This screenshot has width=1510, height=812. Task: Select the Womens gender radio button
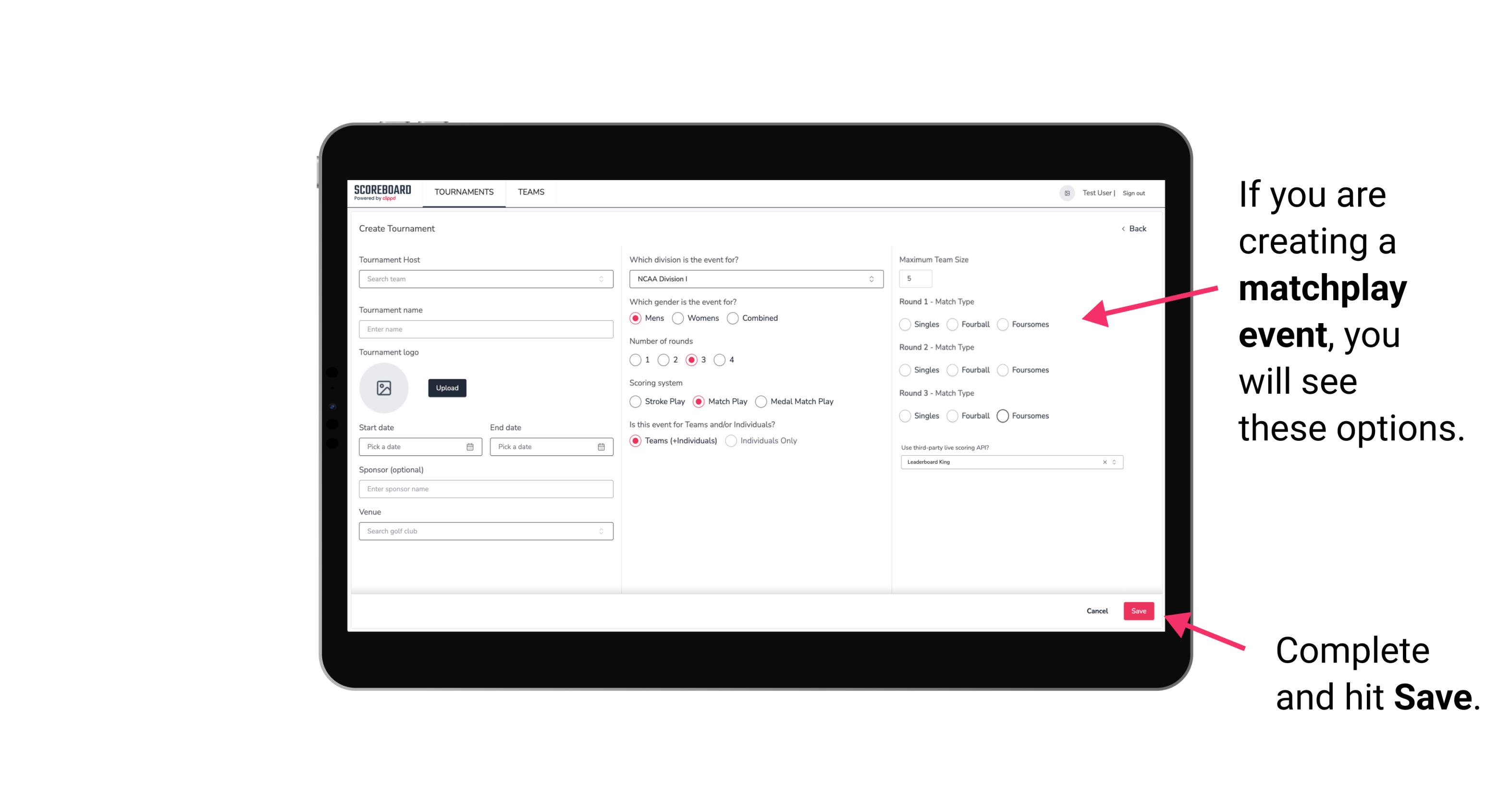[678, 318]
